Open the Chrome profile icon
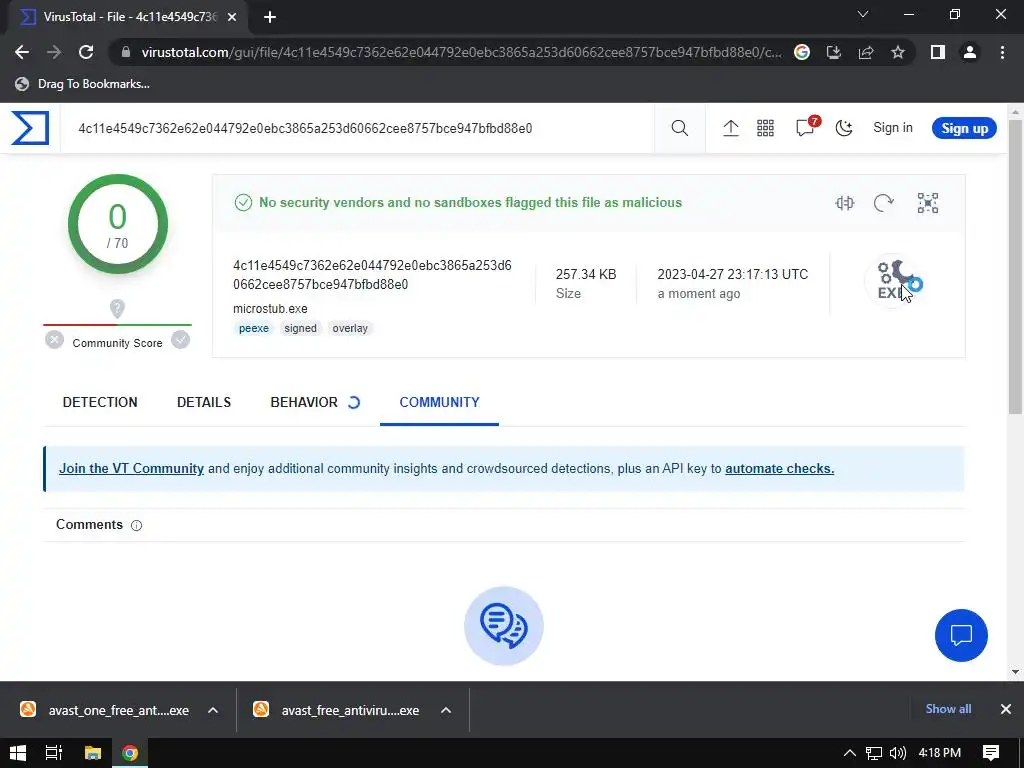Viewport: 1024px width, 768px height. click(970, 52)
